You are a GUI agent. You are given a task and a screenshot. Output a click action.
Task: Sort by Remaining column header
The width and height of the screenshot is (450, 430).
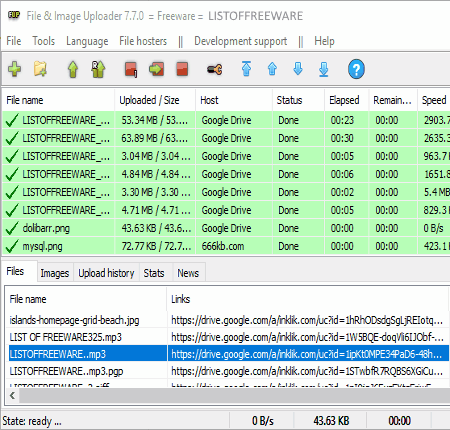pos(393,100)
